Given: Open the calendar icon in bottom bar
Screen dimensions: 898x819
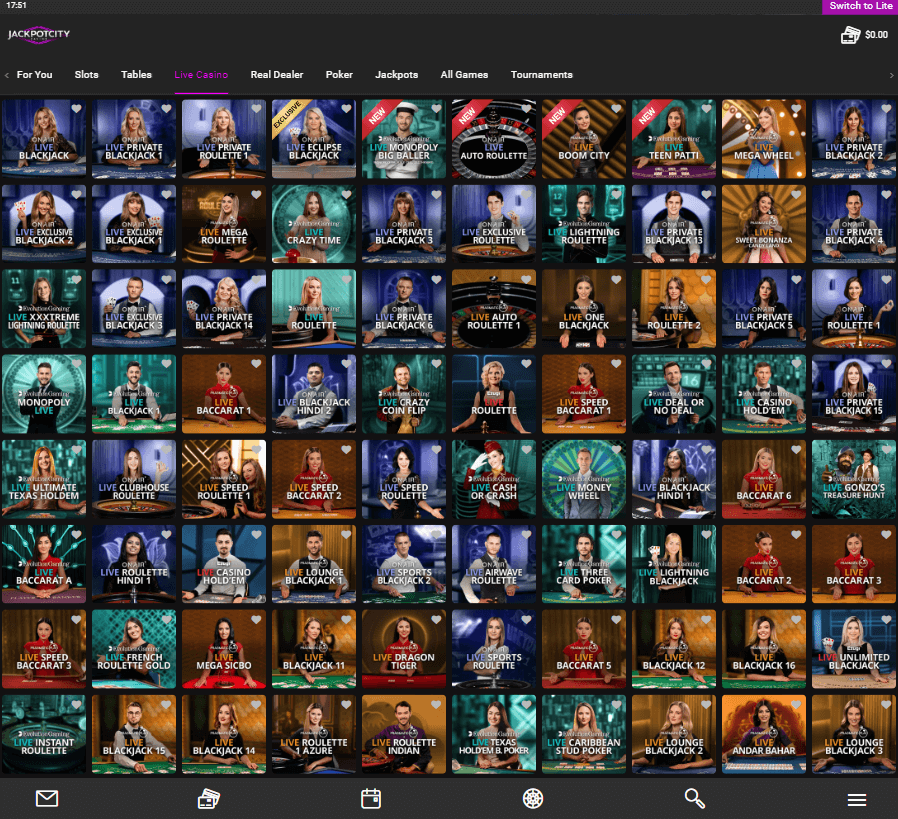Looking at the screenshot, I should pyautogui.click(x=371, y=798).
